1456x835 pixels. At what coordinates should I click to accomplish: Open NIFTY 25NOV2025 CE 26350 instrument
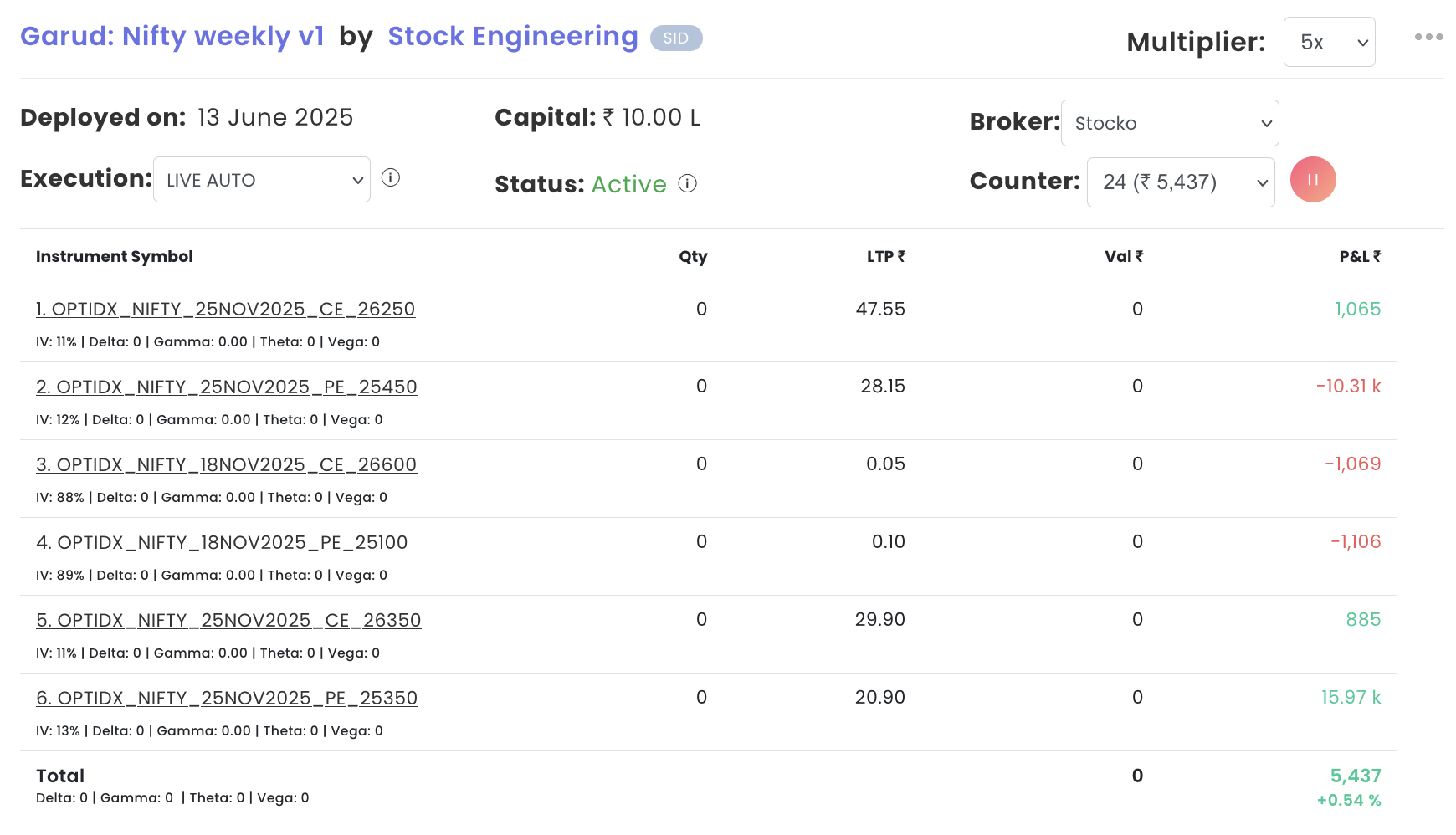pos(228,621)
